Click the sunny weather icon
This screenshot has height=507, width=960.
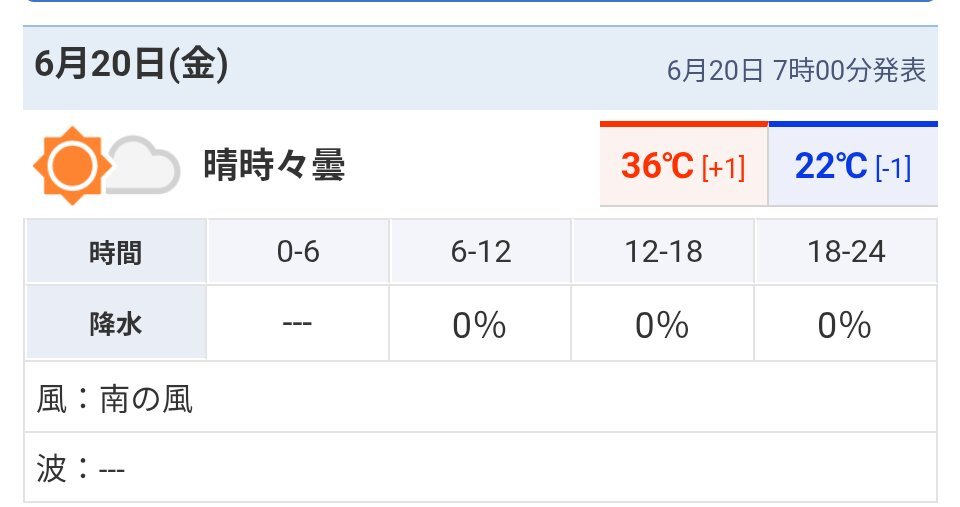pyautogui.click(x=72, y=165)
